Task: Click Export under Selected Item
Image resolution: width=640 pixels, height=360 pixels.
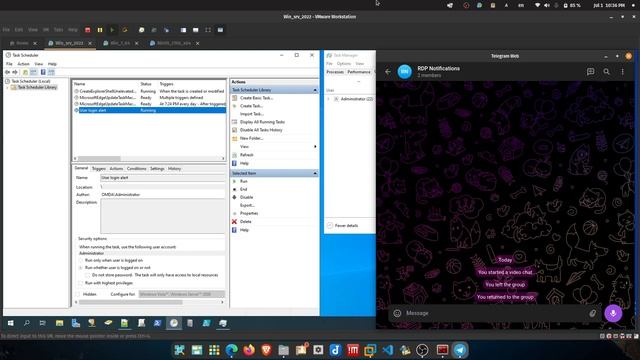Action: [247, 205]
